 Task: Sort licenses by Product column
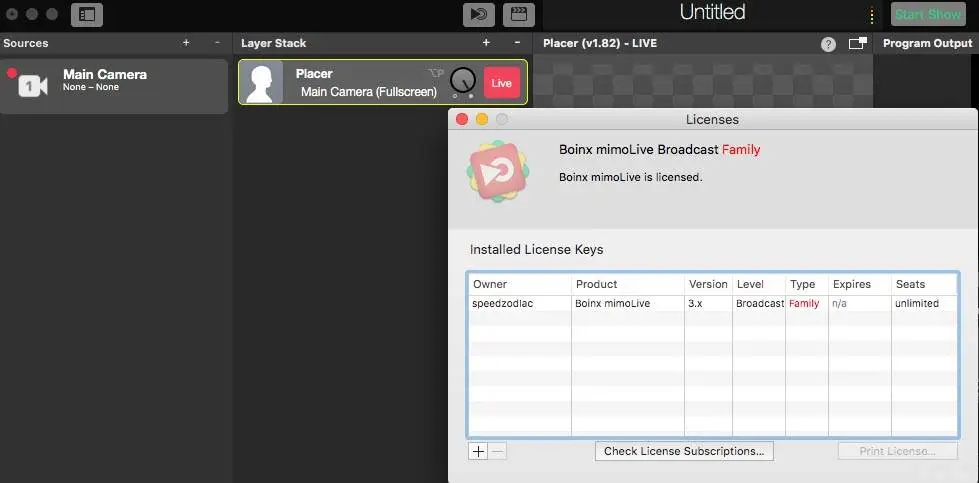click(628, 284)
